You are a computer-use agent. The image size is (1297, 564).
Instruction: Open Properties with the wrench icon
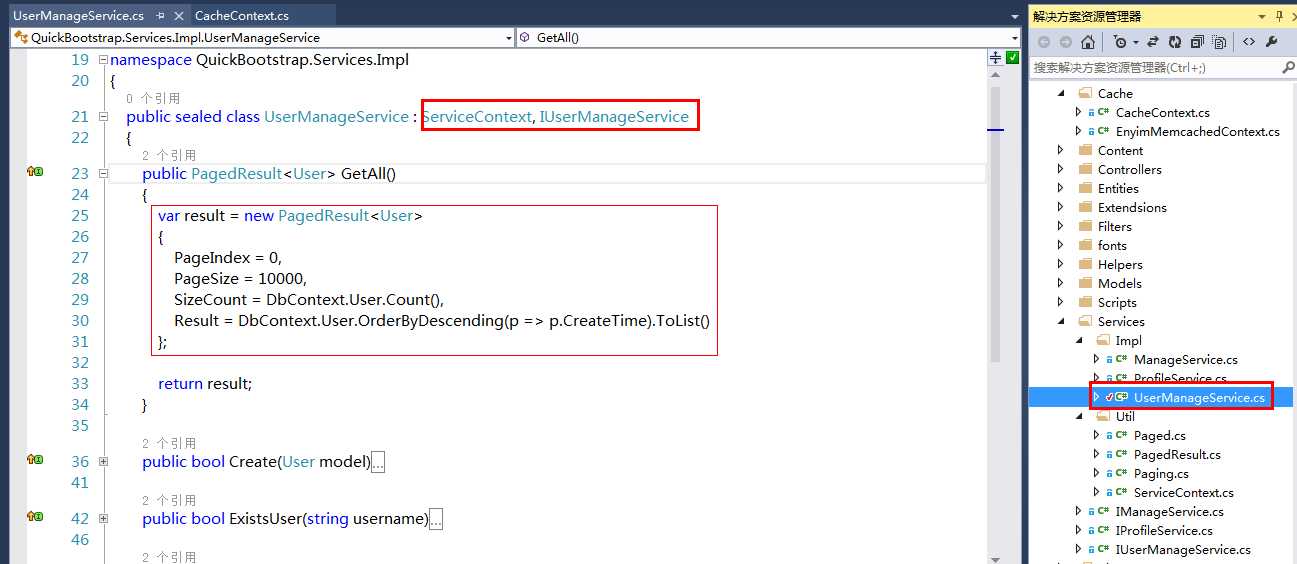pos(1272,42)
